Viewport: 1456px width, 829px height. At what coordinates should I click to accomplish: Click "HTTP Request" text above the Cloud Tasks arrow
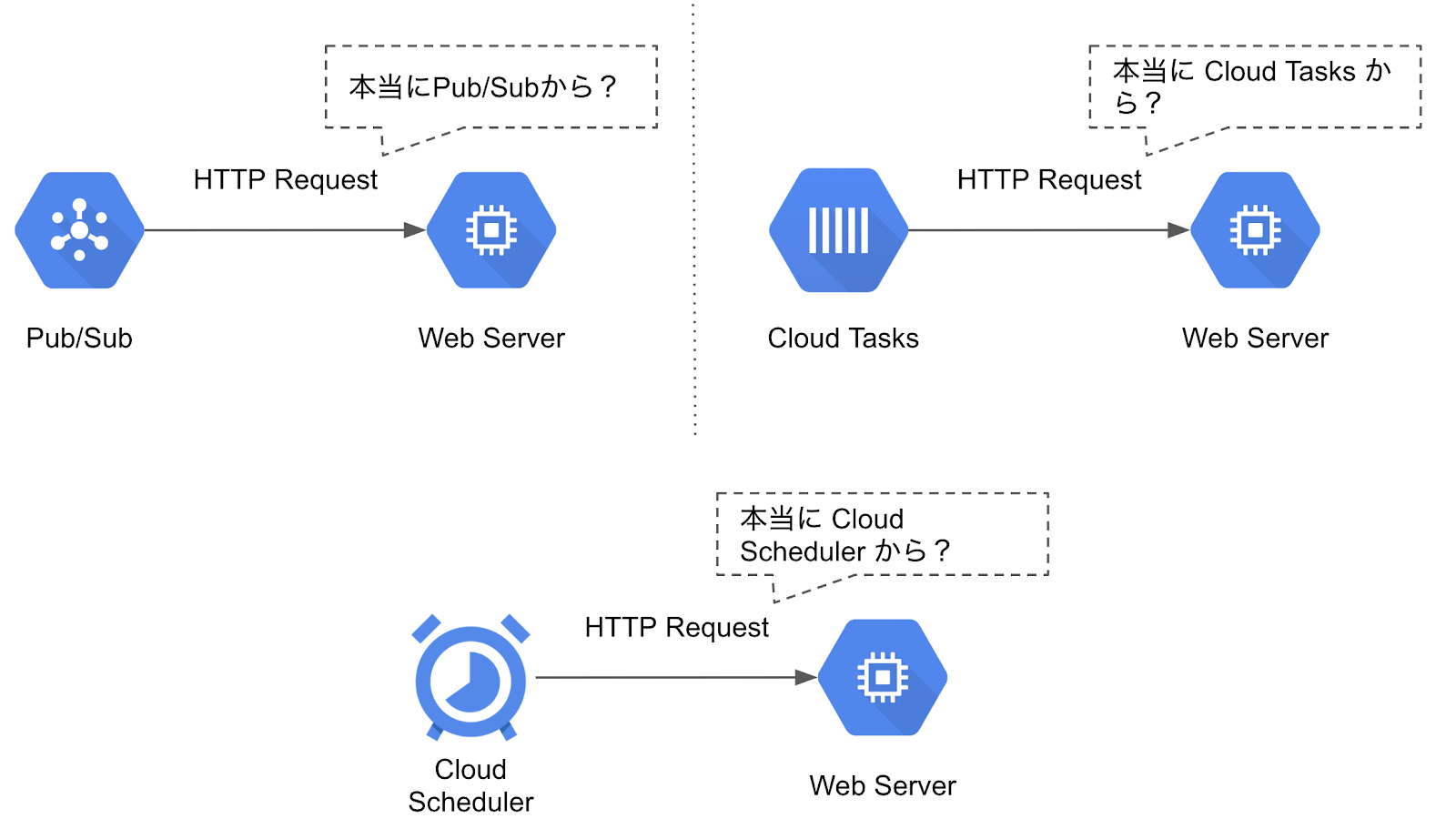(1049, 180)
